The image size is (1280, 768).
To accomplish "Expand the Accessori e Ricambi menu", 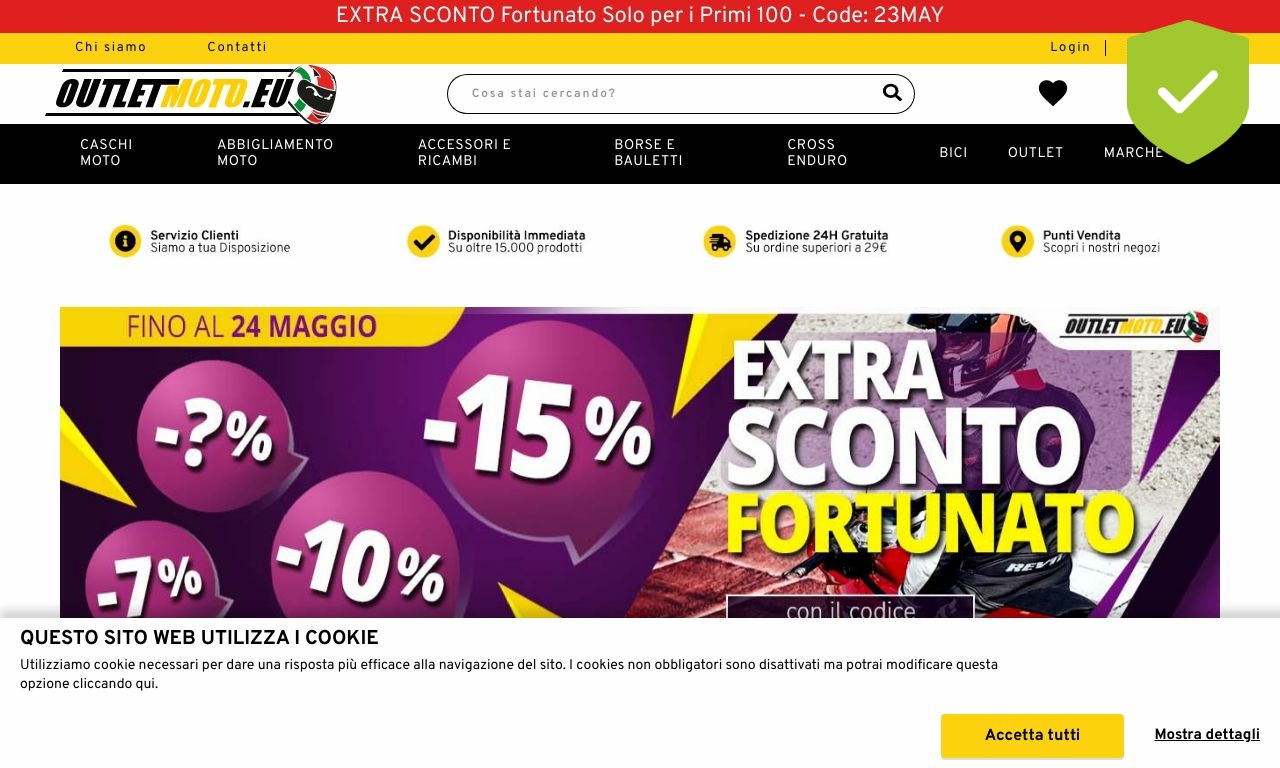I will (464, 153).
